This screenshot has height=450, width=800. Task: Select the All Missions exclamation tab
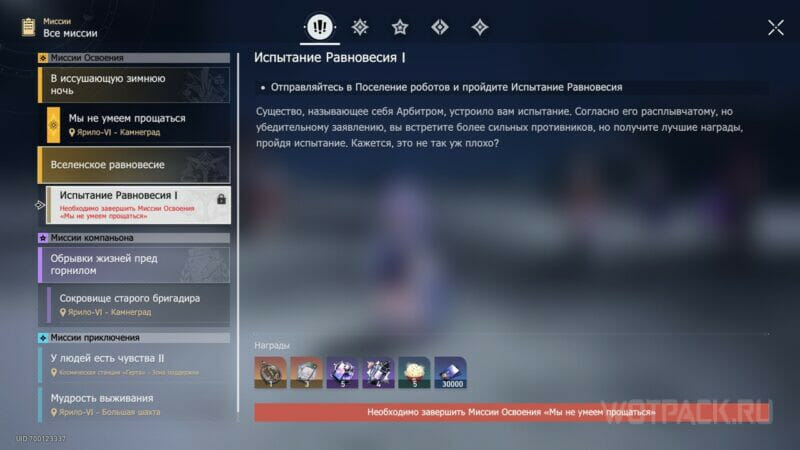(x=320, y=27)
